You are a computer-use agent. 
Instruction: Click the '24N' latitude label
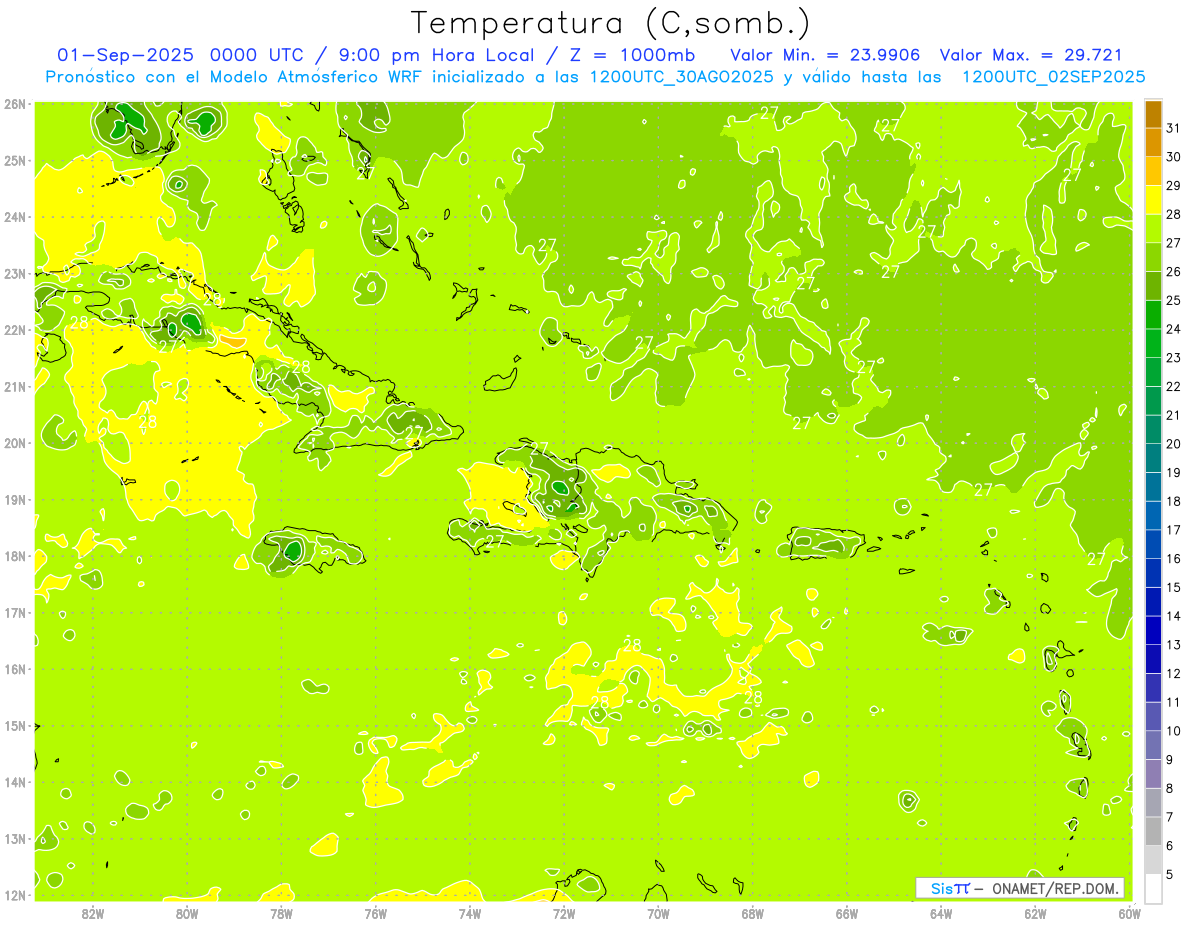pos(15,217)
